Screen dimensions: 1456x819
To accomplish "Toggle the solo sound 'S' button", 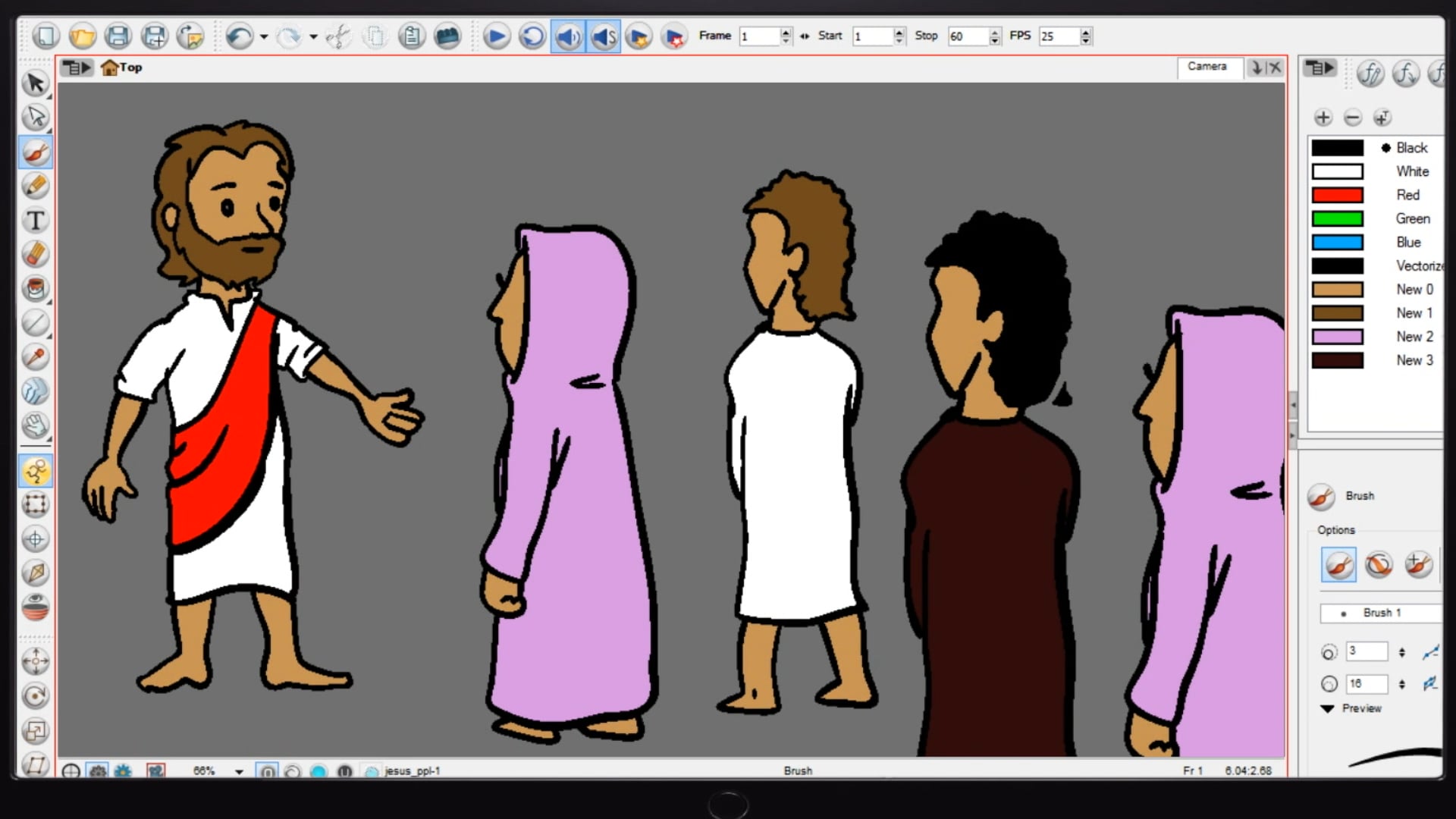I will pyautogui.click(x=604, y=36).
